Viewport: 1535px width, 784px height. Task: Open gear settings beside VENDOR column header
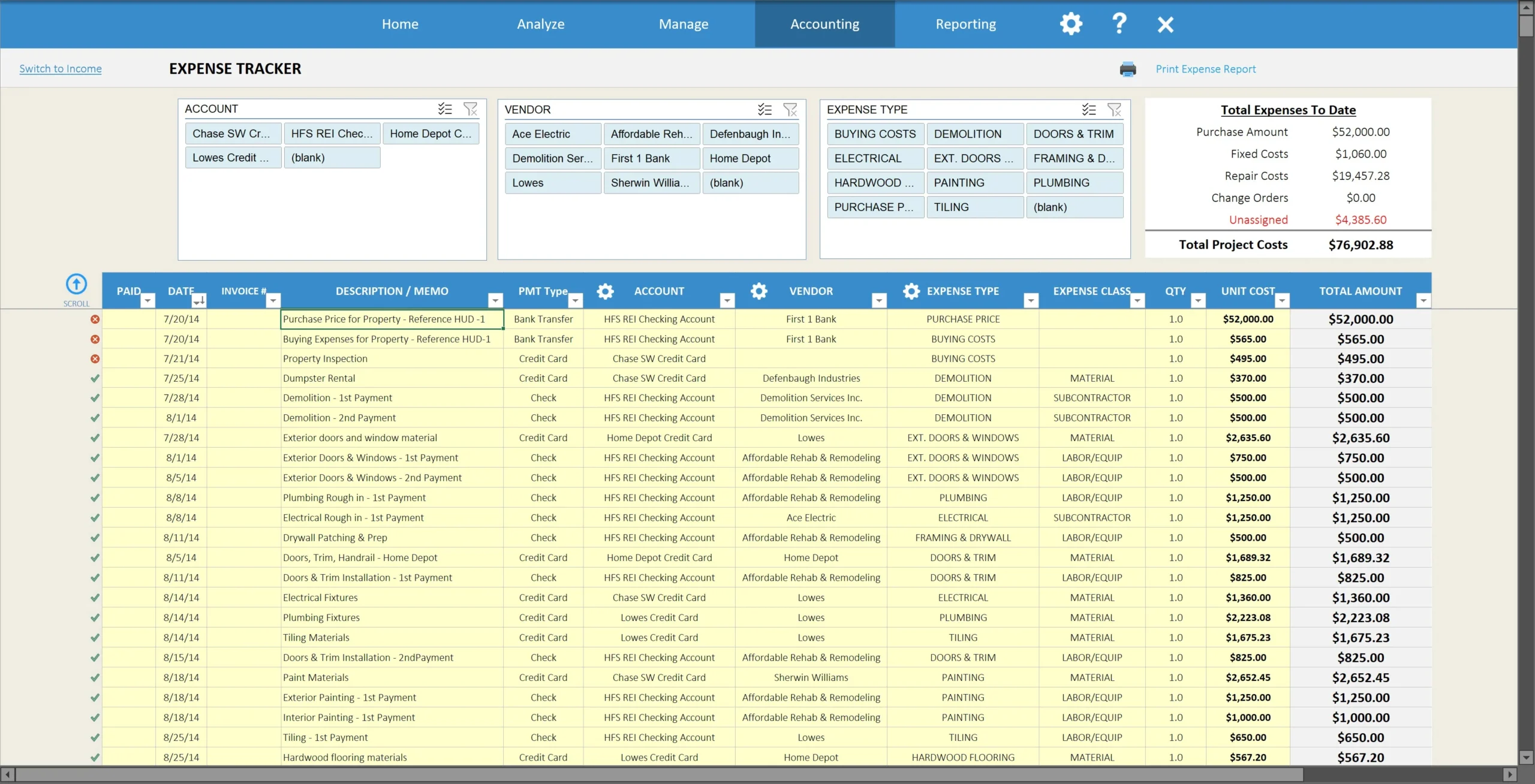pos(759,291)
